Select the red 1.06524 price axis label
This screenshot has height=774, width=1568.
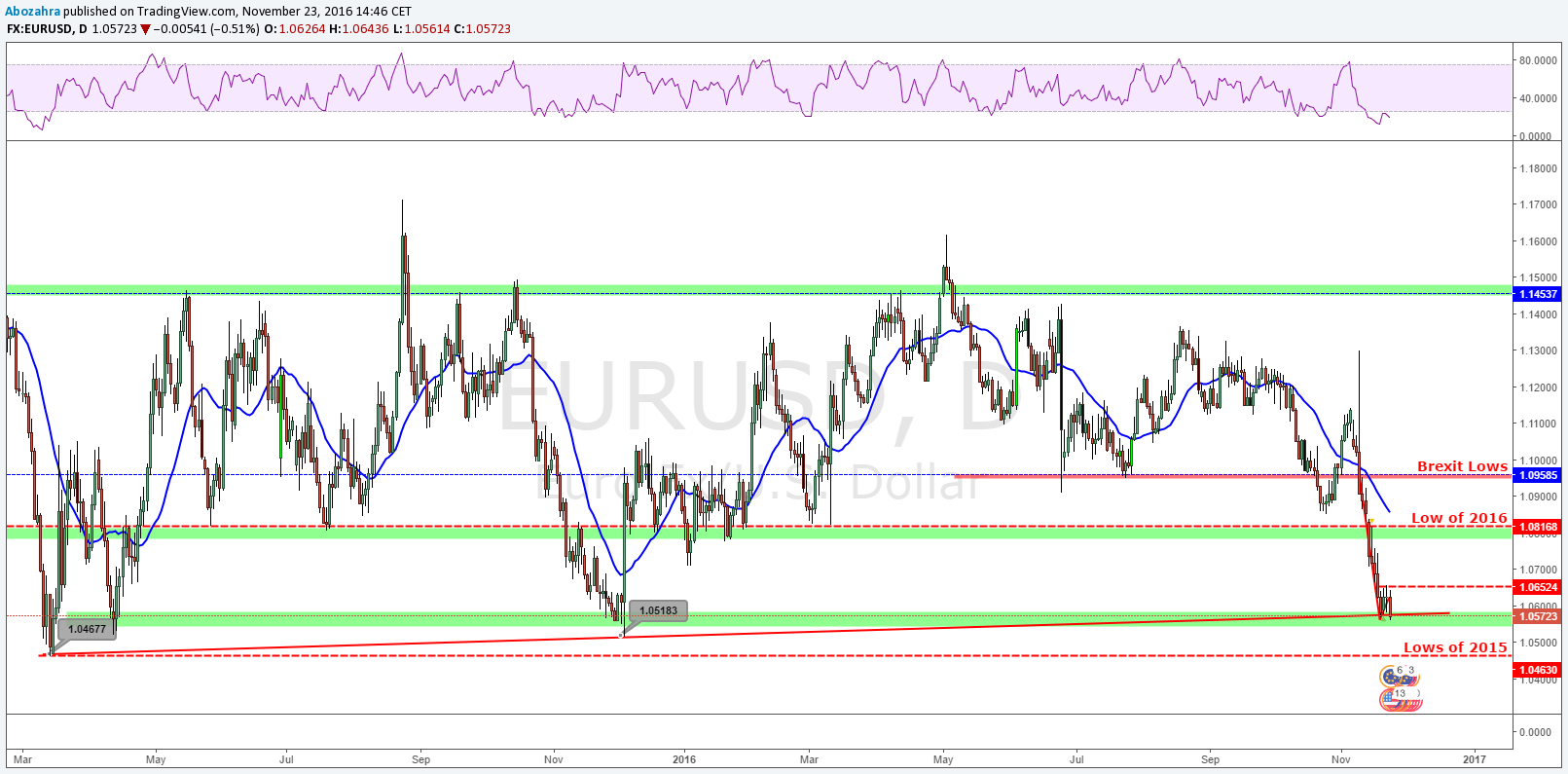pos(1538,587)
